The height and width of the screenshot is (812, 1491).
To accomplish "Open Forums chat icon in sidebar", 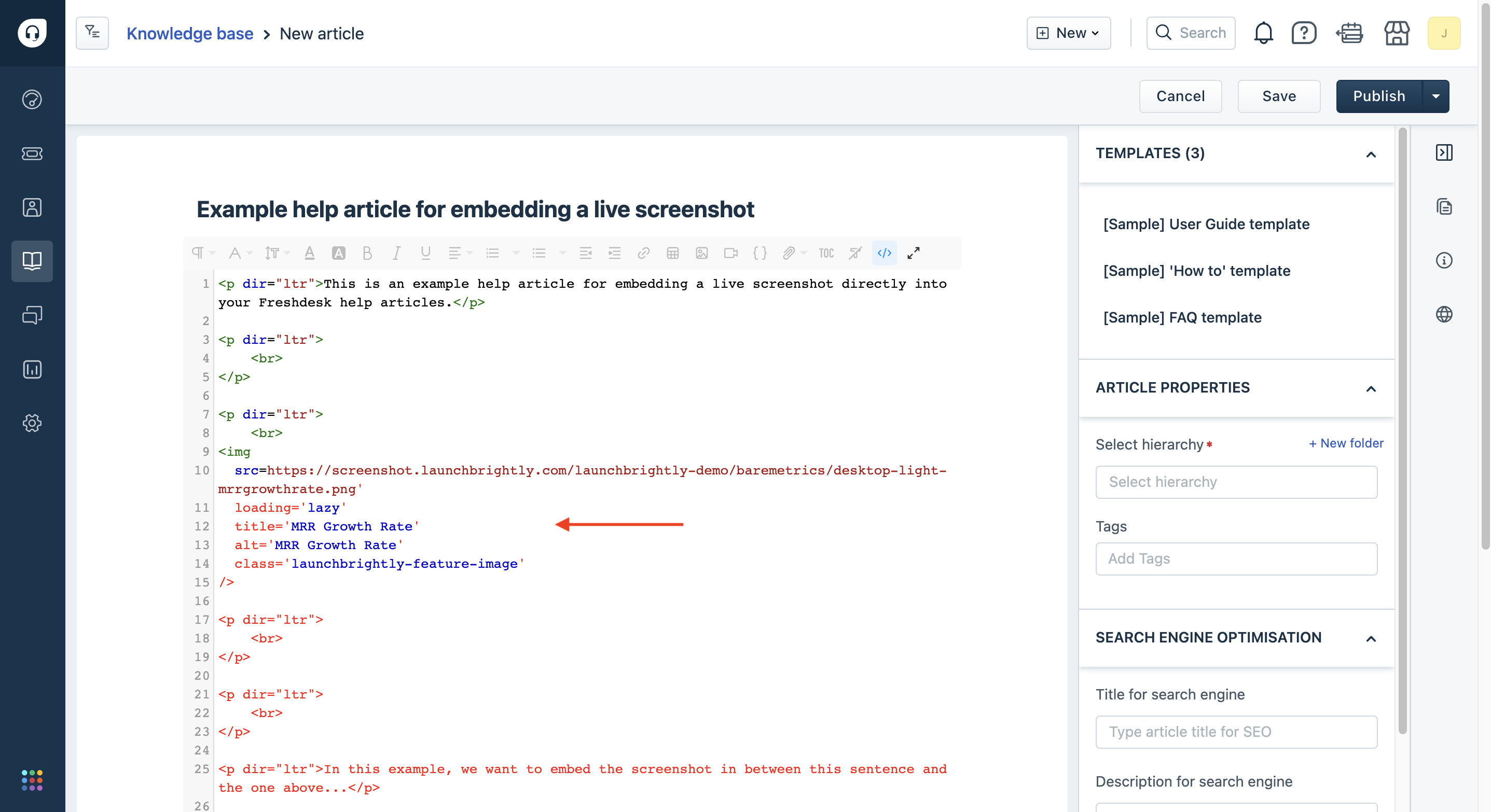I will (x=32, y=315).
